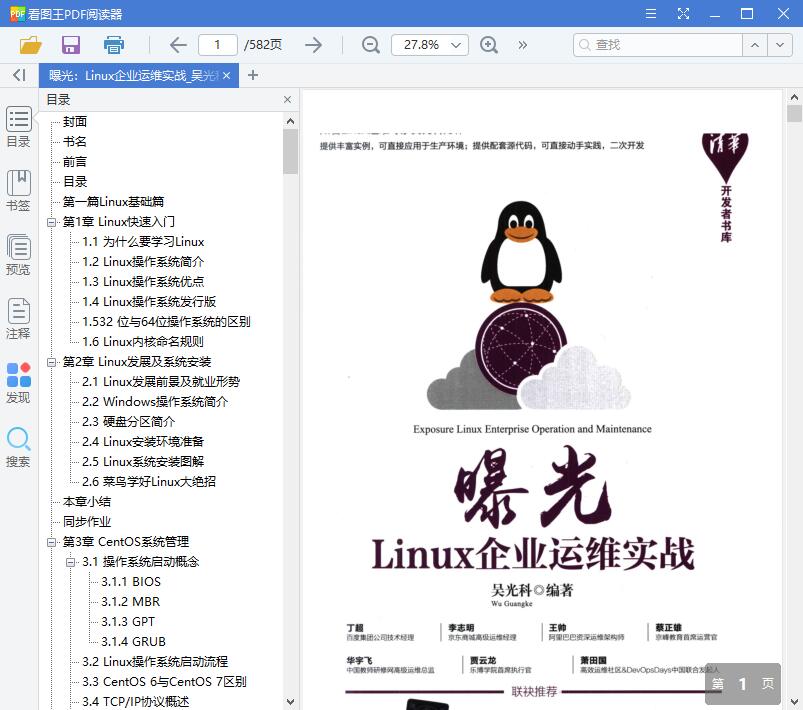Collapse the 第2章 Linux发展及系统安装 node
Screen dimensions: 803x710
click(51, 362)
